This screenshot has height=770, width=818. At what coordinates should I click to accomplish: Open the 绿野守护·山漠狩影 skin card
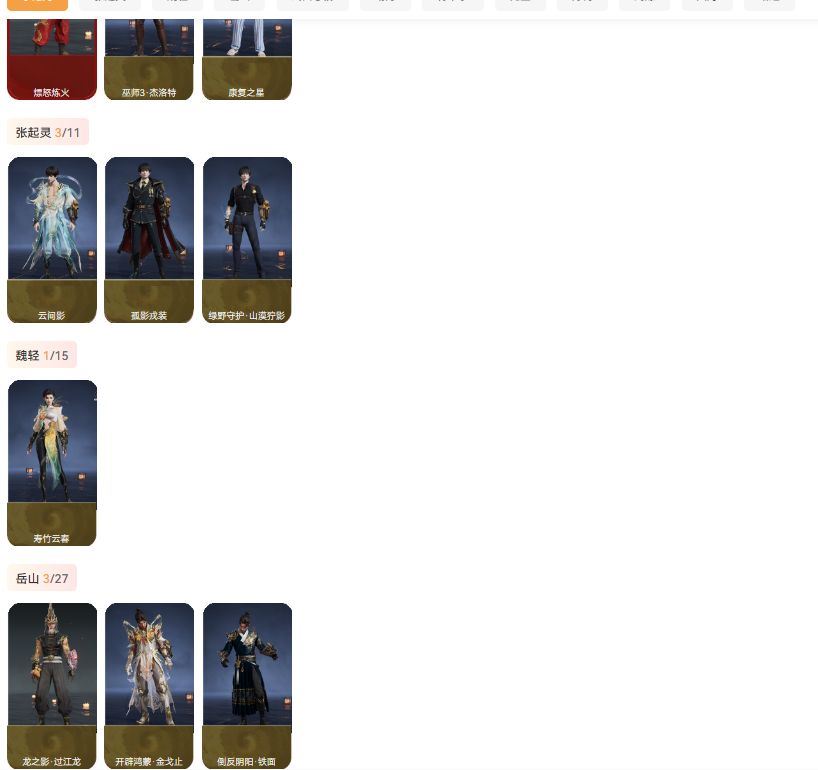(247, 240)
